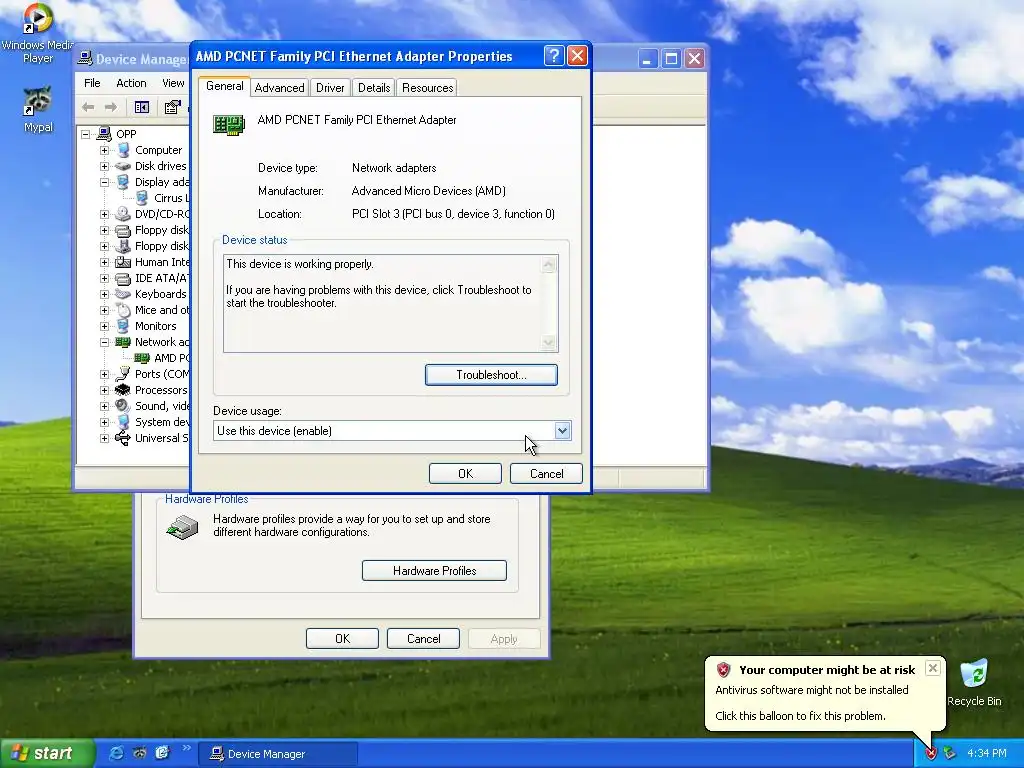Expand the Universal Serial Bus node
Screen dimensions: 1024x768
[x=104, y=438]
